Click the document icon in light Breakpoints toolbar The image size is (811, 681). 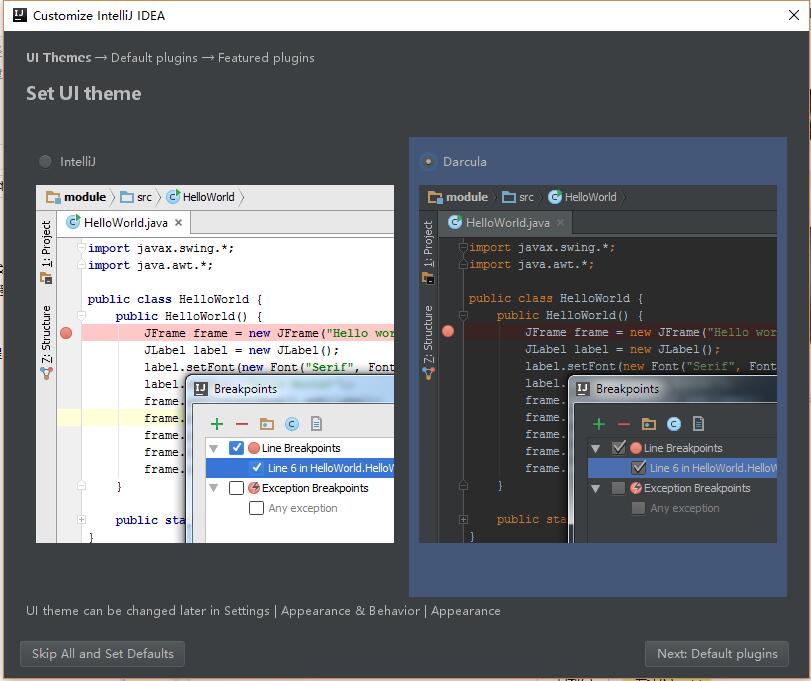pyautogui.click(x=317, y=424)
